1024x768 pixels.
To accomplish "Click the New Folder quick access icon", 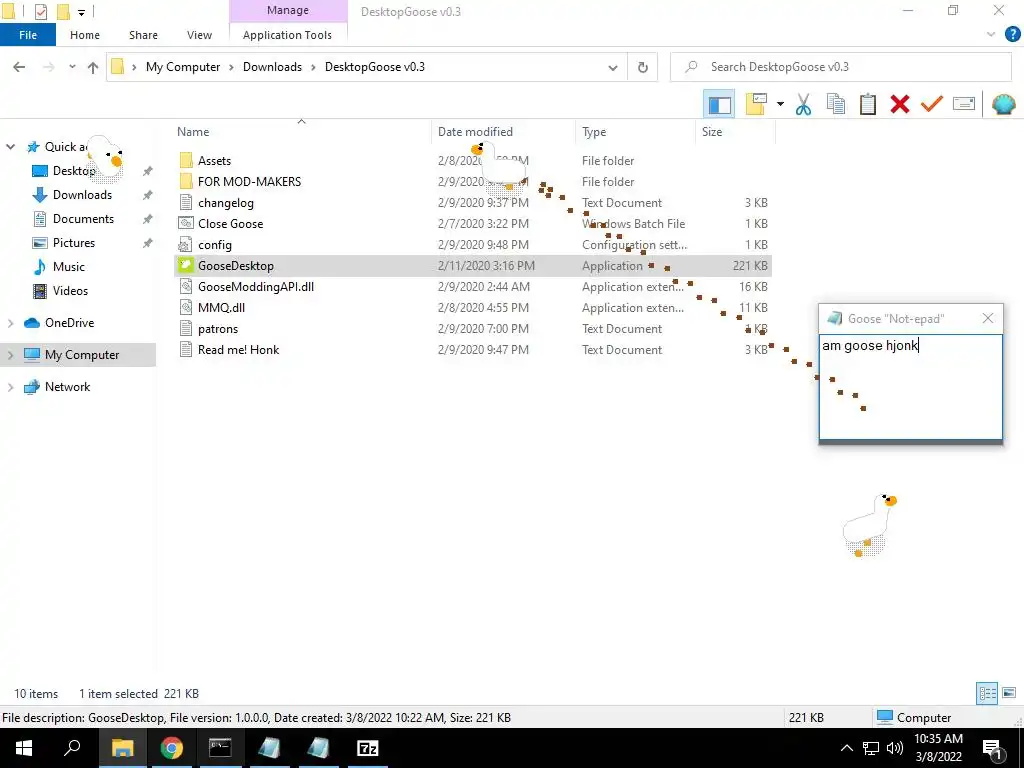I will point(63,11).
